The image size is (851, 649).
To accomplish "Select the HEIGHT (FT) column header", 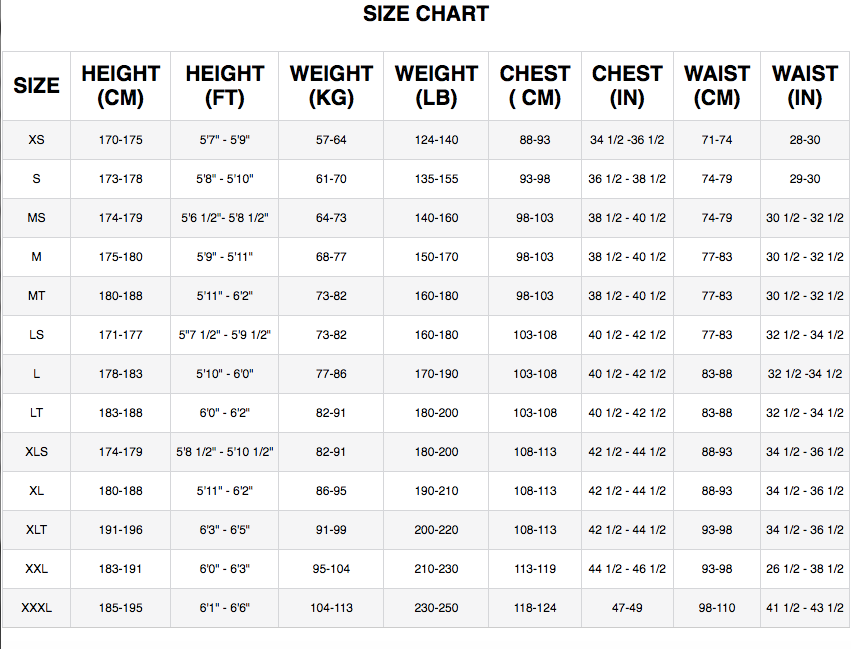I will point(224,86).
